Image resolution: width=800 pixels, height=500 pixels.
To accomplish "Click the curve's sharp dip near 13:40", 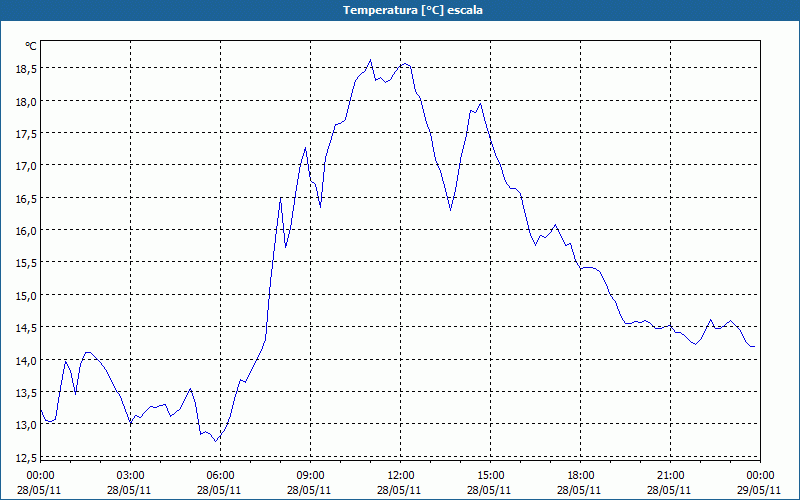I will tap(451, 210).
